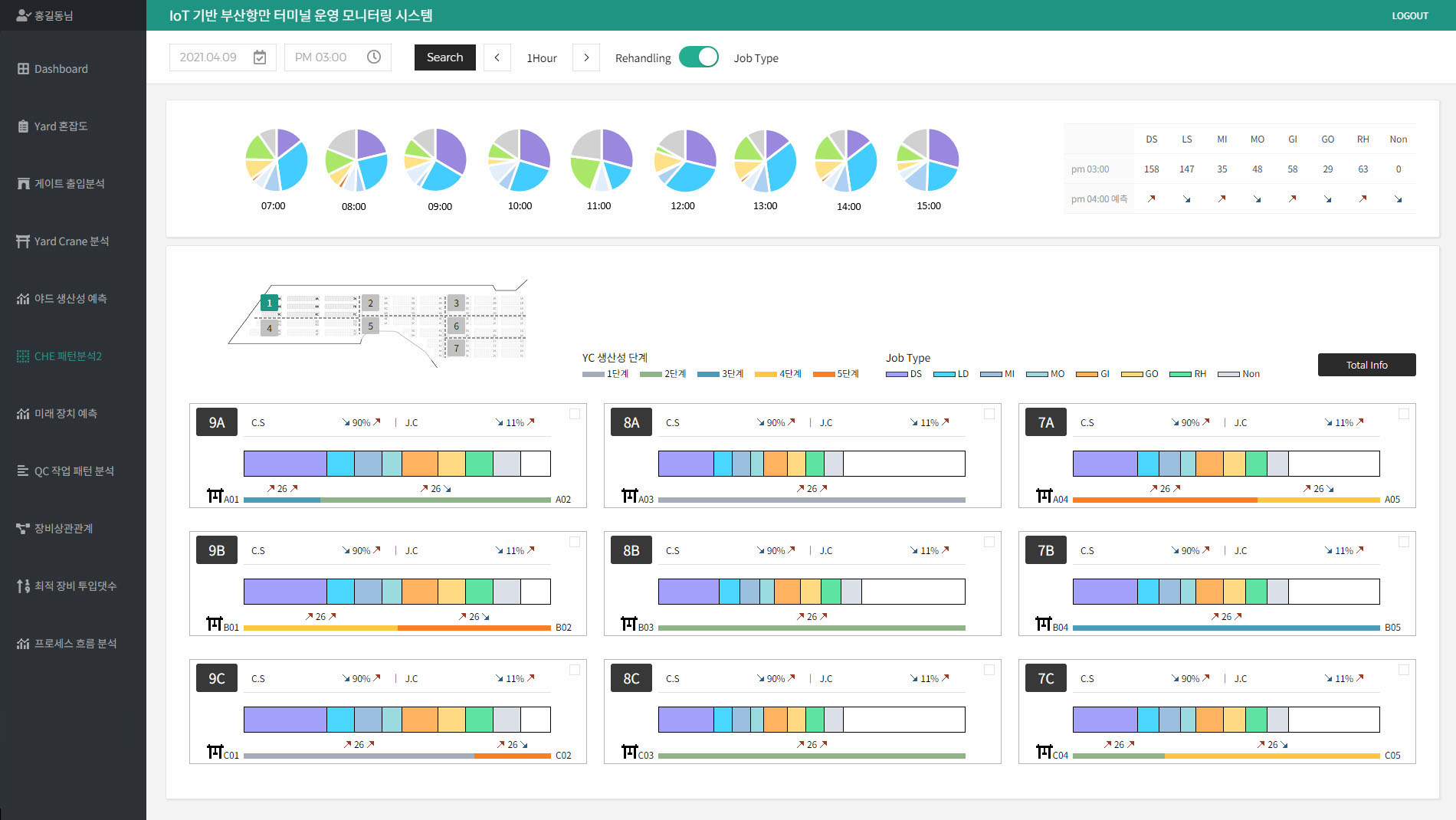This screenshot has height=820, width=1456.
Task: Advance to next hour with right chevron
Action: (586, 57)
